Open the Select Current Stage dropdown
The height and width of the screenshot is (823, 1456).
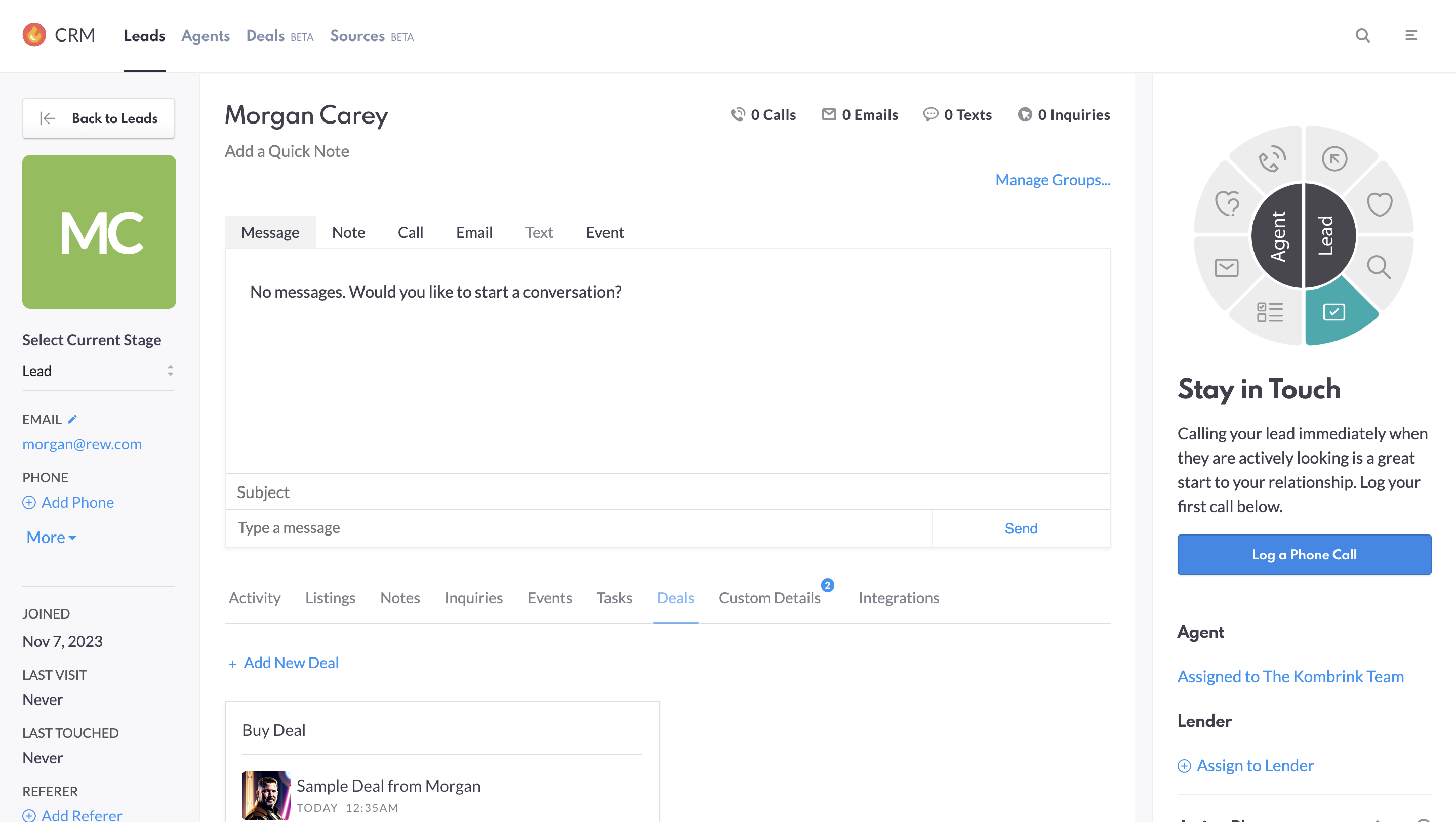click(x=98, y=371)
